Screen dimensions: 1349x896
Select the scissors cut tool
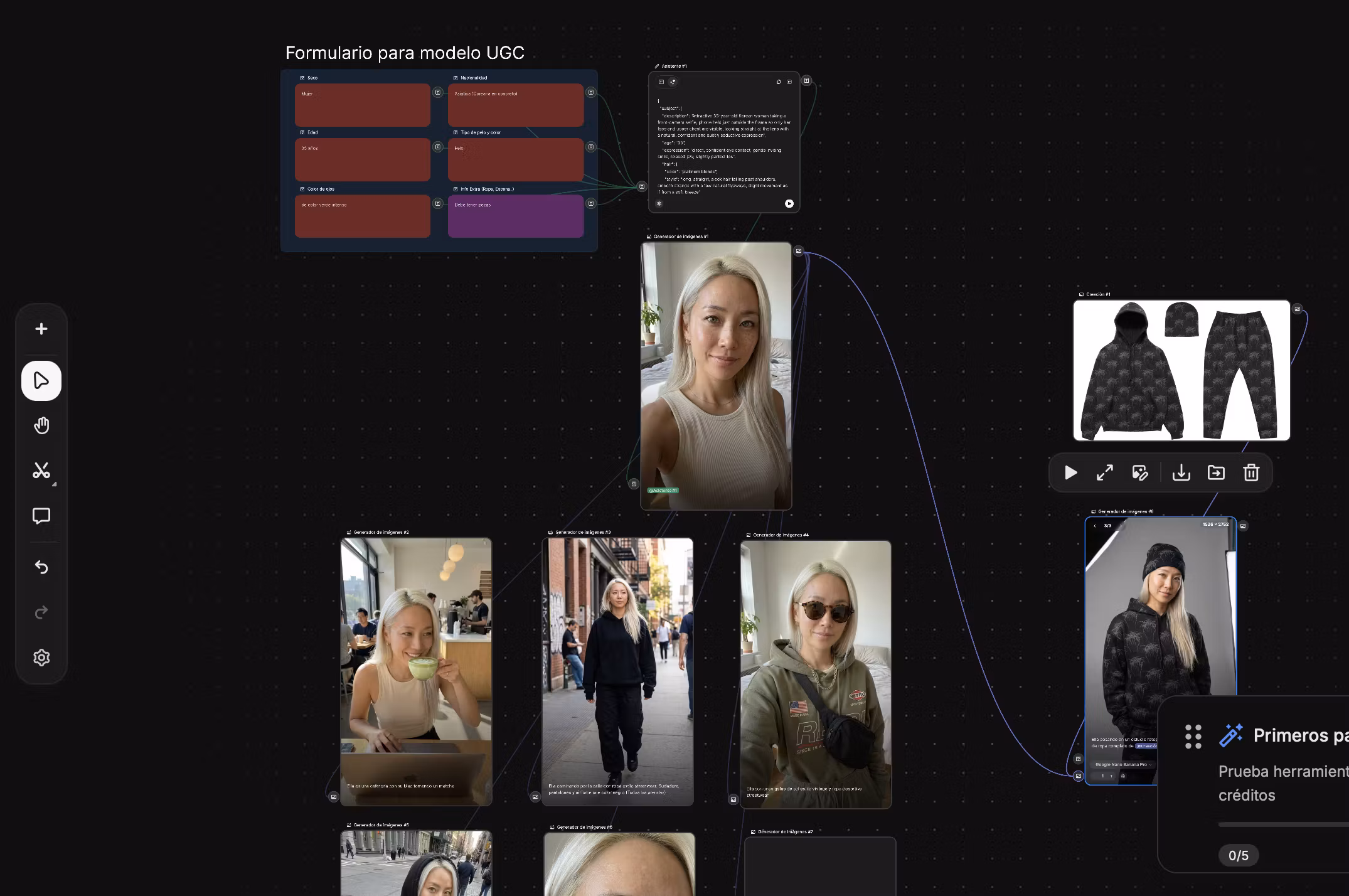click(41, 471)
